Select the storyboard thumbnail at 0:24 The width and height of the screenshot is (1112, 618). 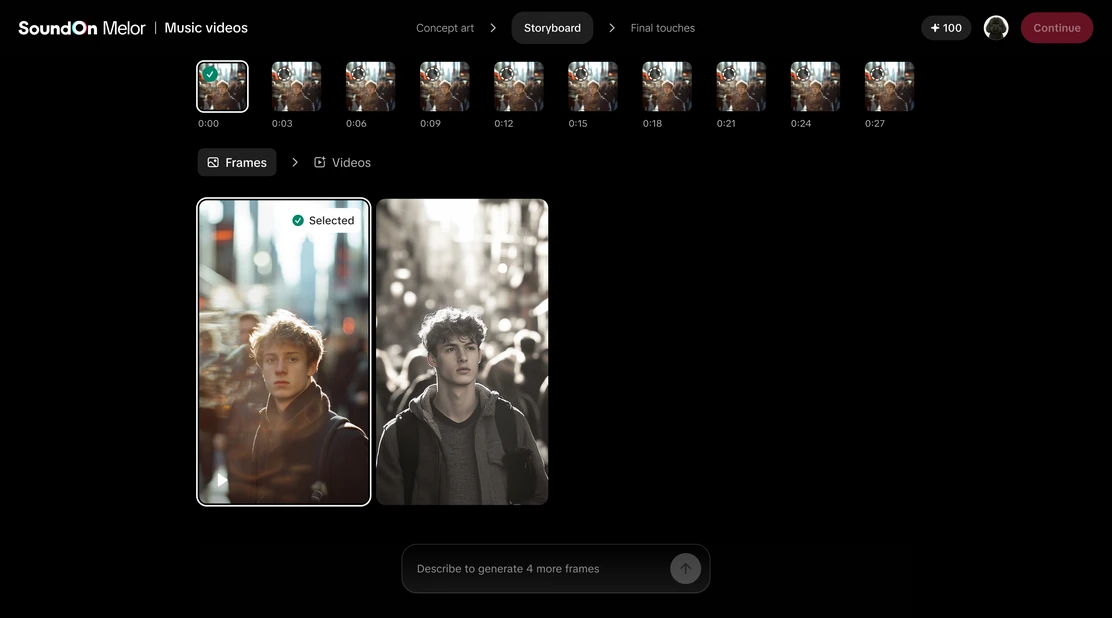click(x=815, y=87)
